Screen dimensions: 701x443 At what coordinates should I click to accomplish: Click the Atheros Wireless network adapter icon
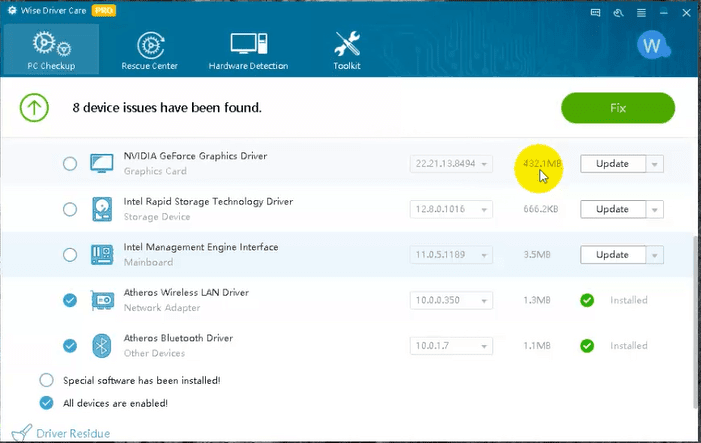point(102,300)
